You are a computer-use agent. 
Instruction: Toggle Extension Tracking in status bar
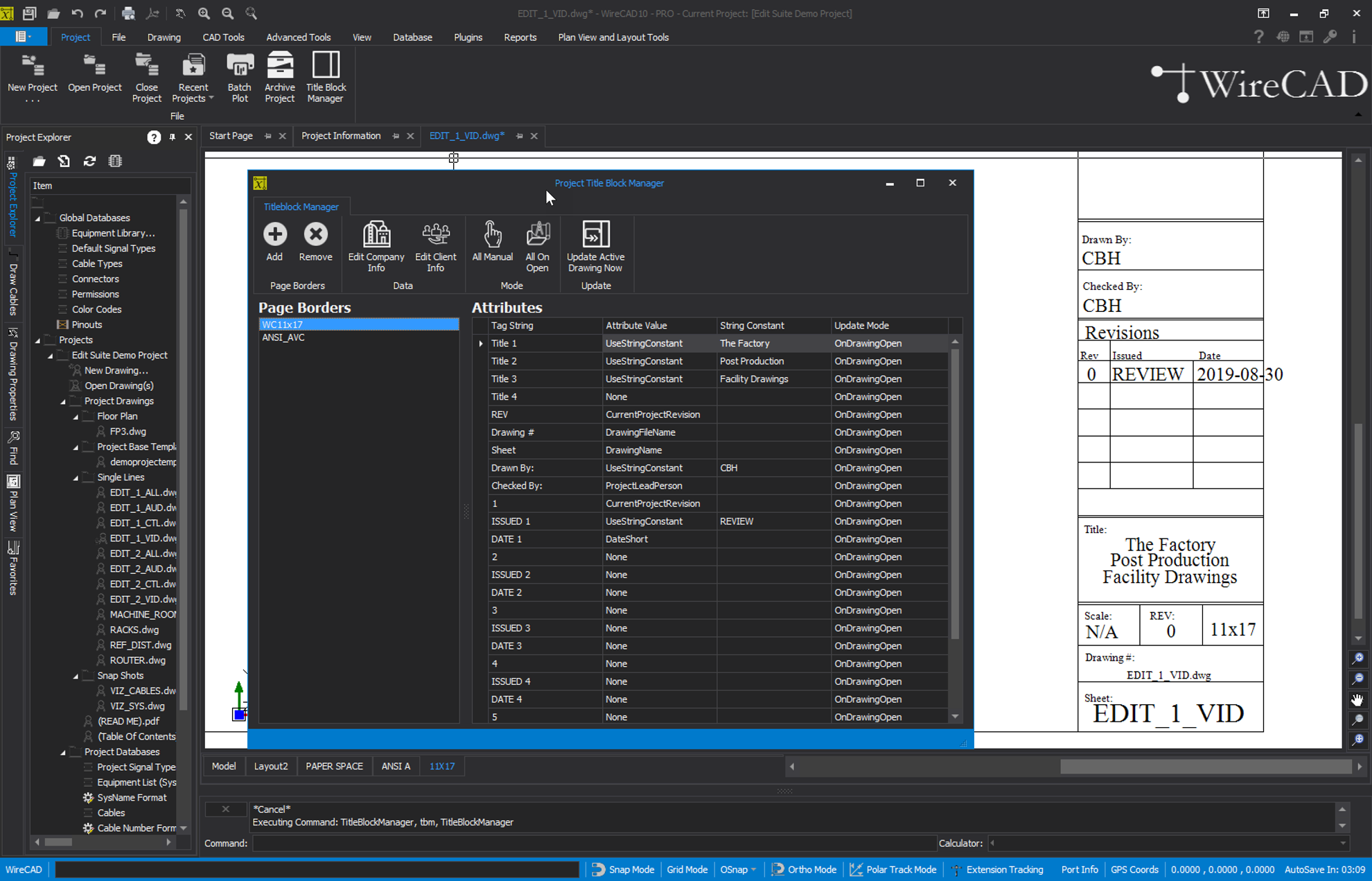tap(997, 869)
